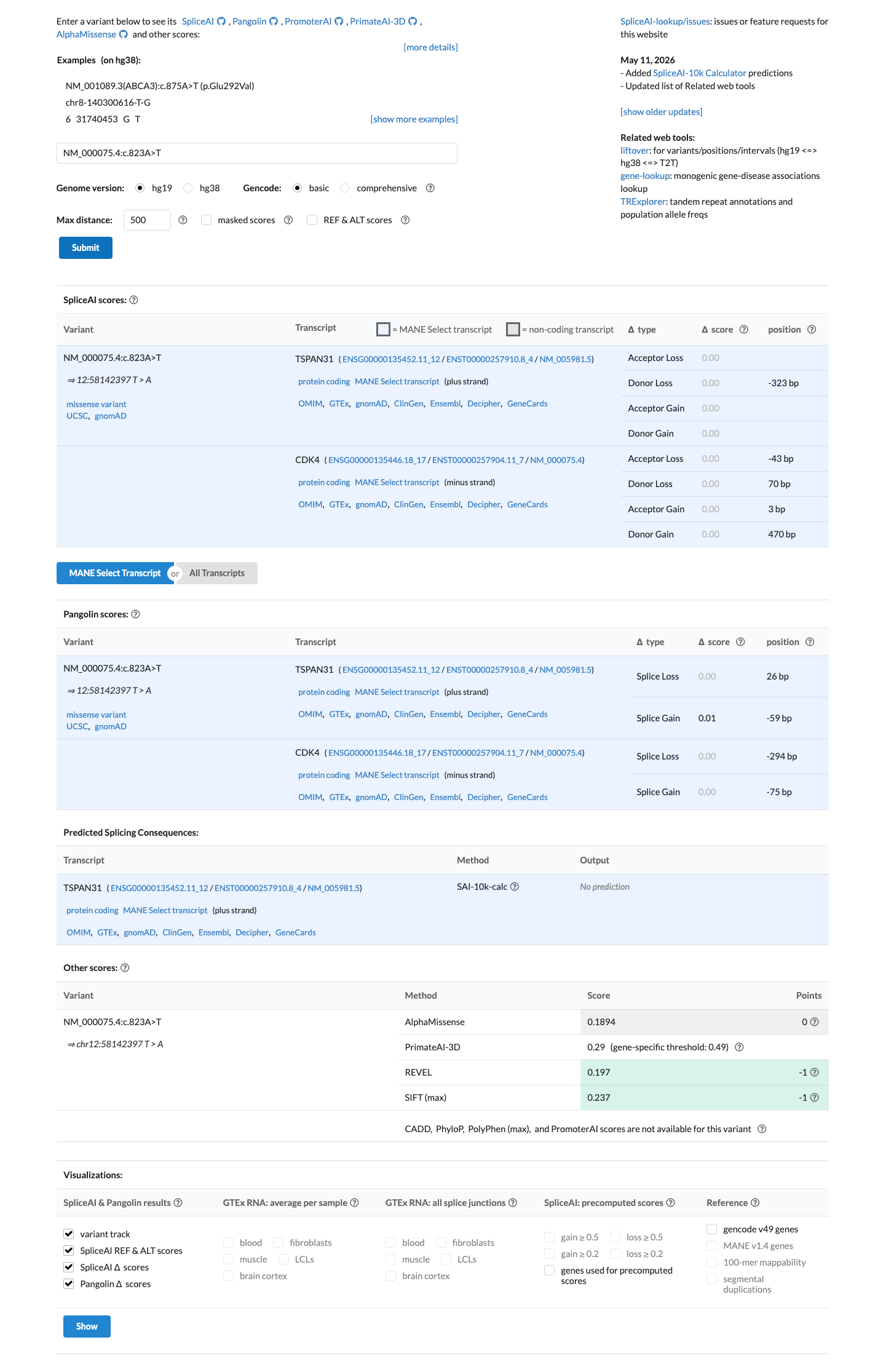Image resolution: width=894 pixels, height=1372 pixels.
Task: Click help icon beside Pangolin position column
Action: (x=810, y=642)
